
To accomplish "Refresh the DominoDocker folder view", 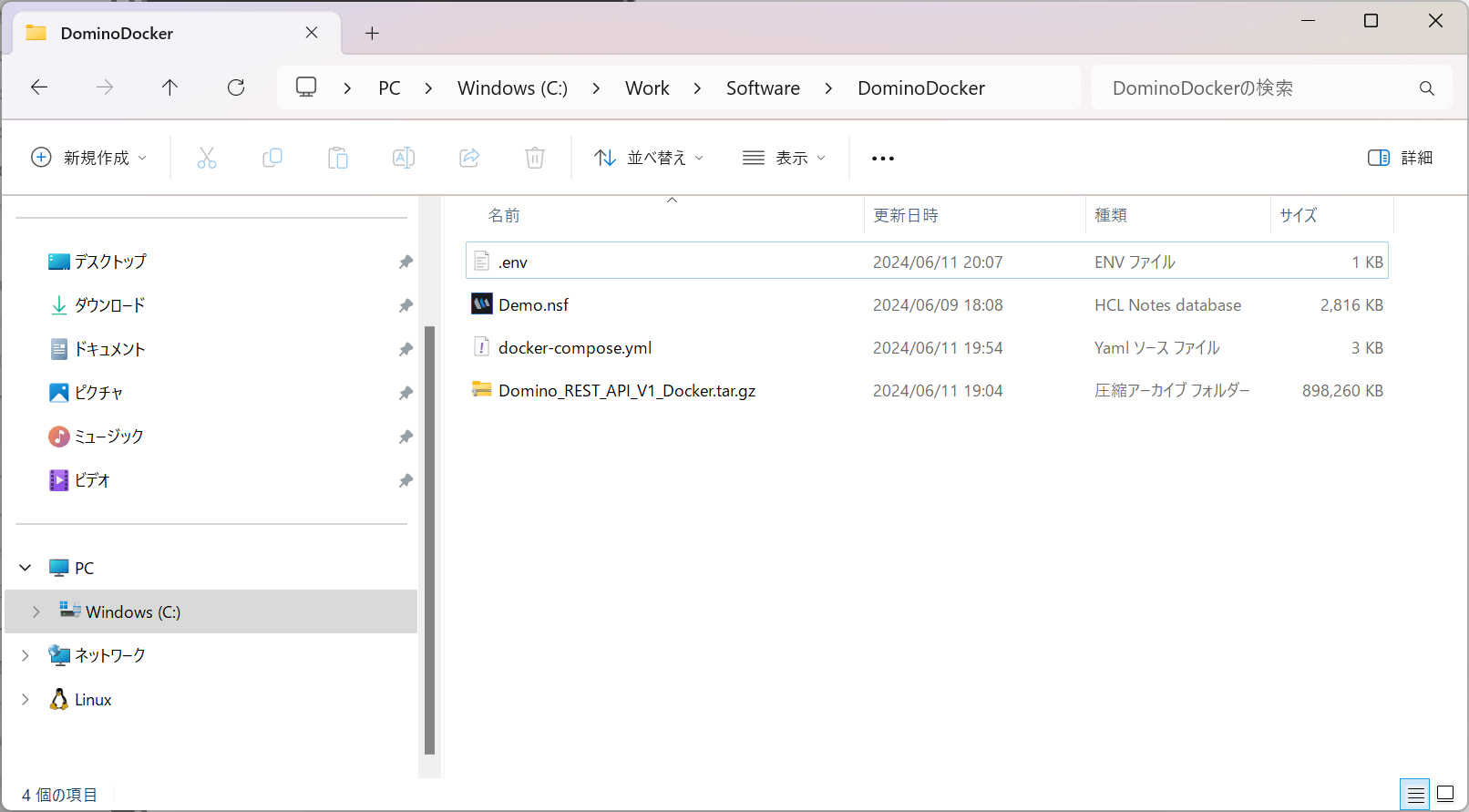I will 236,87.
